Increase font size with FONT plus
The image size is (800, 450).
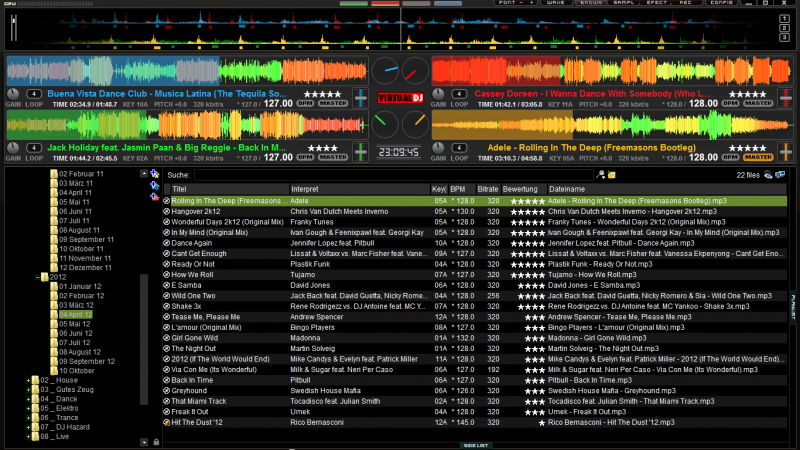coord(531,3)
